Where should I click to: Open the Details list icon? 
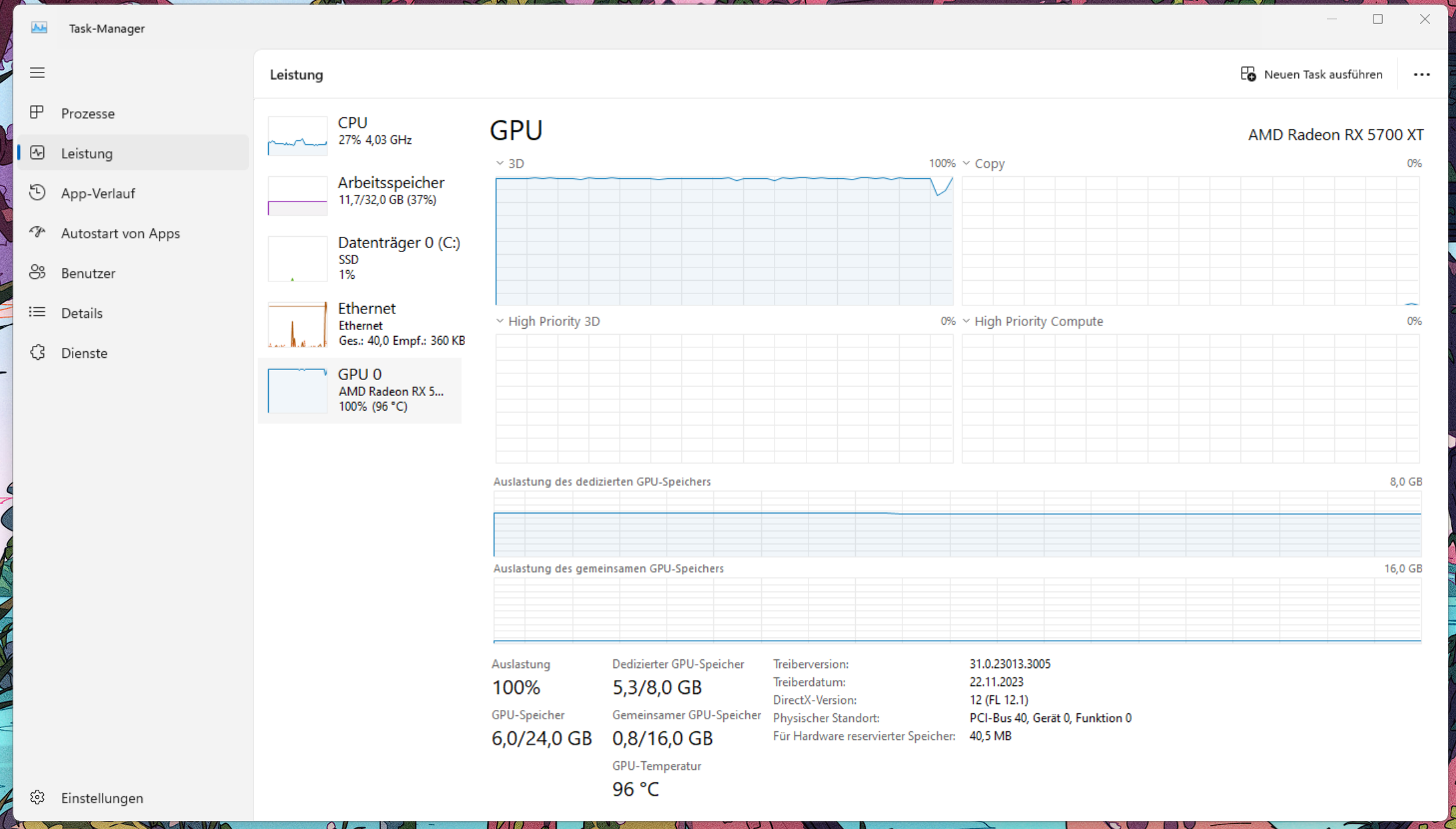click(x=37, y=312)
